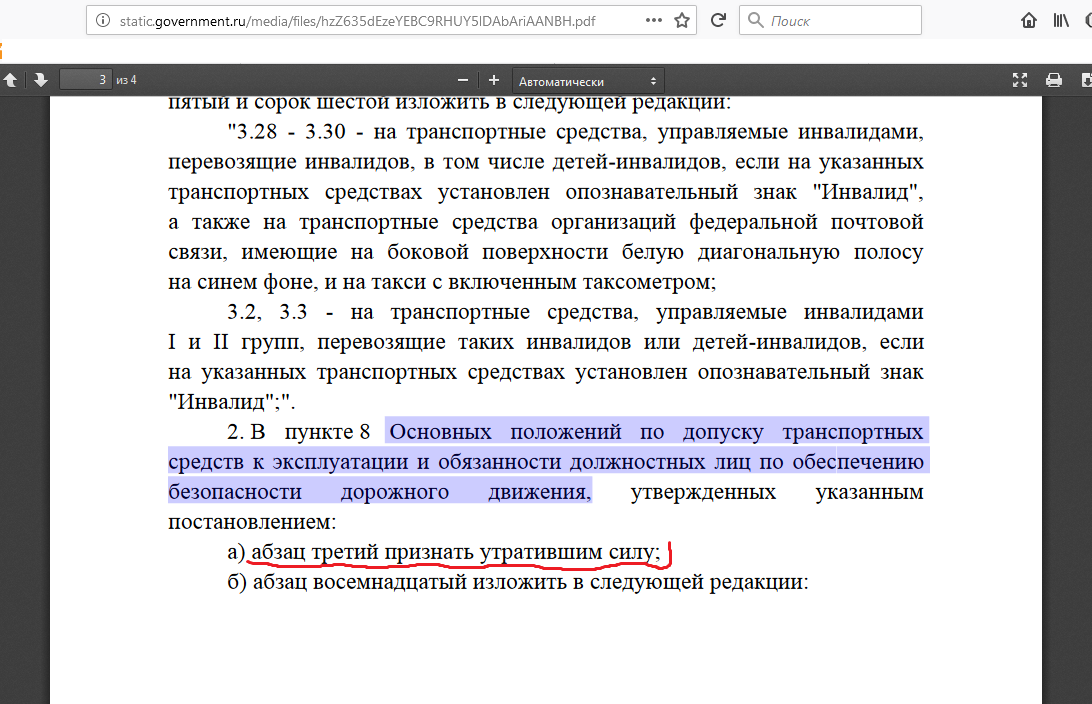The width and height of the screenshot is (1092, 704).
Task: Print the PDF document
Action: [x=1053, y=80]
